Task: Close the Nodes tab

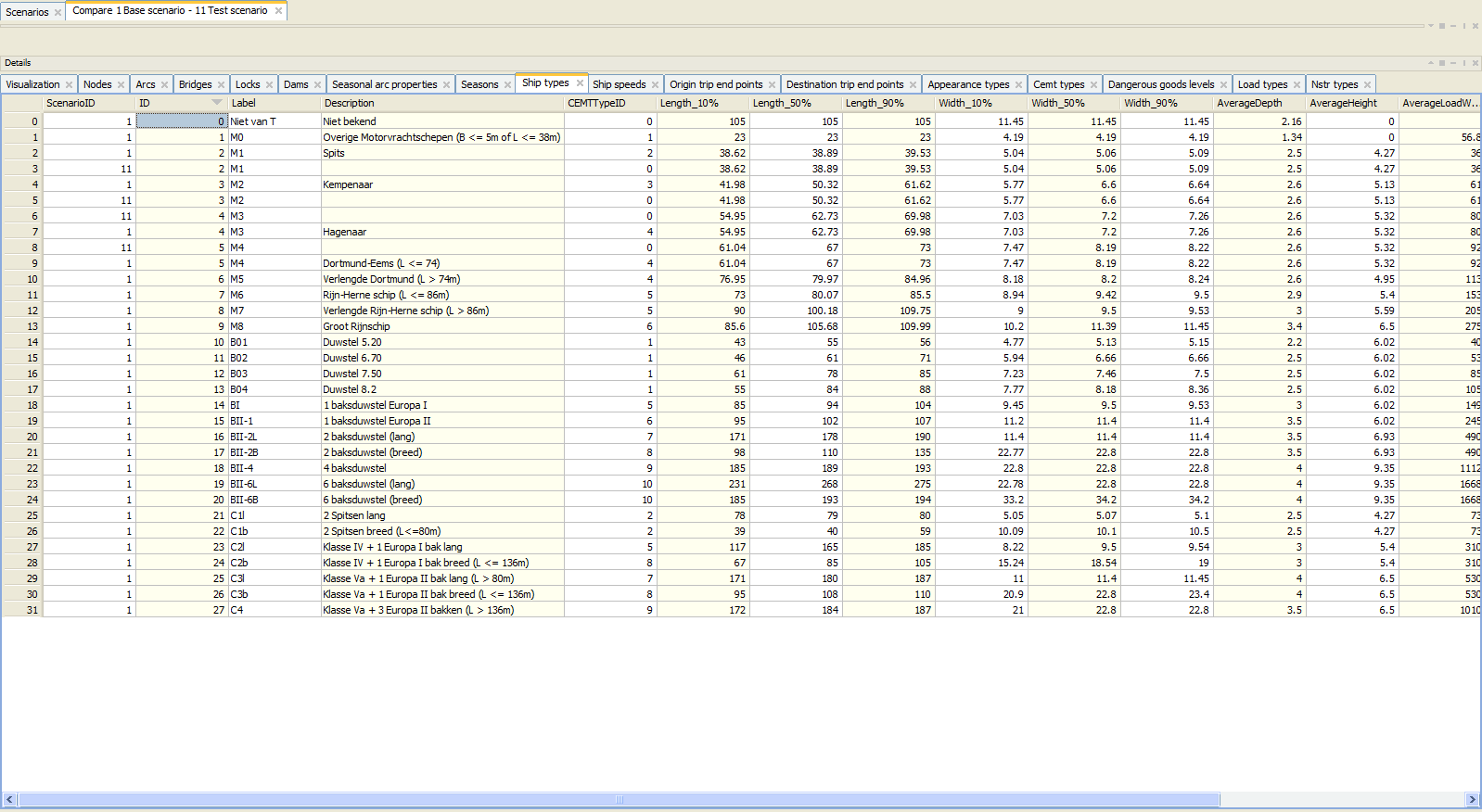Action: click(x=121, y=84)
